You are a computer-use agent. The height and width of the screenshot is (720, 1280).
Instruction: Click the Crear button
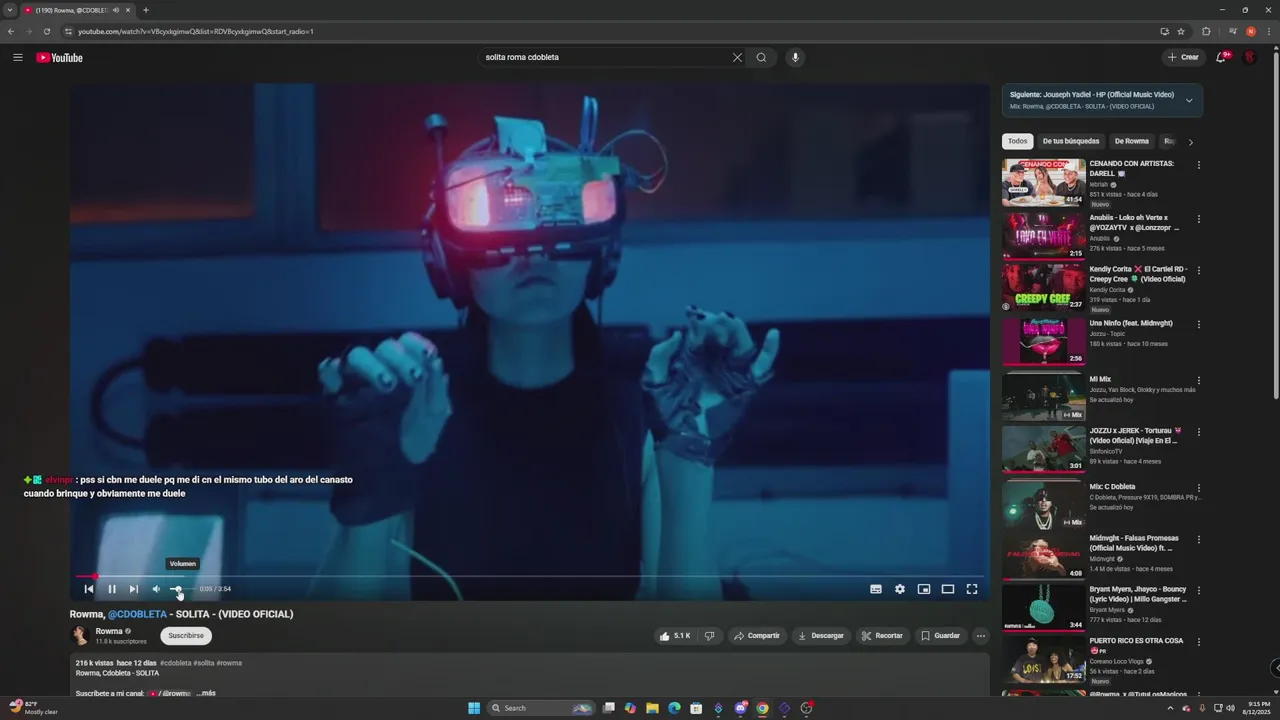point(1183,57)
